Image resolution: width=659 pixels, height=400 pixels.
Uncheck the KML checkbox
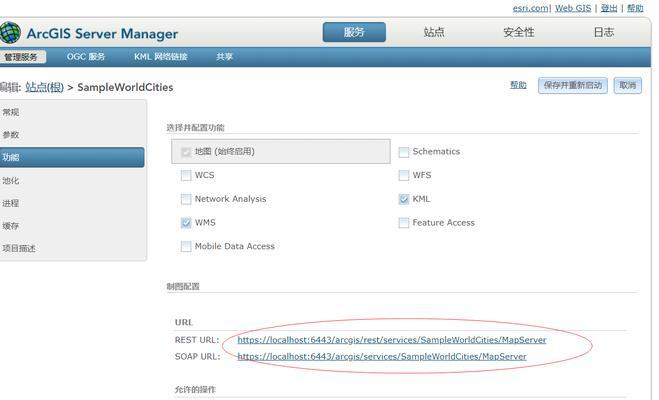403,199
